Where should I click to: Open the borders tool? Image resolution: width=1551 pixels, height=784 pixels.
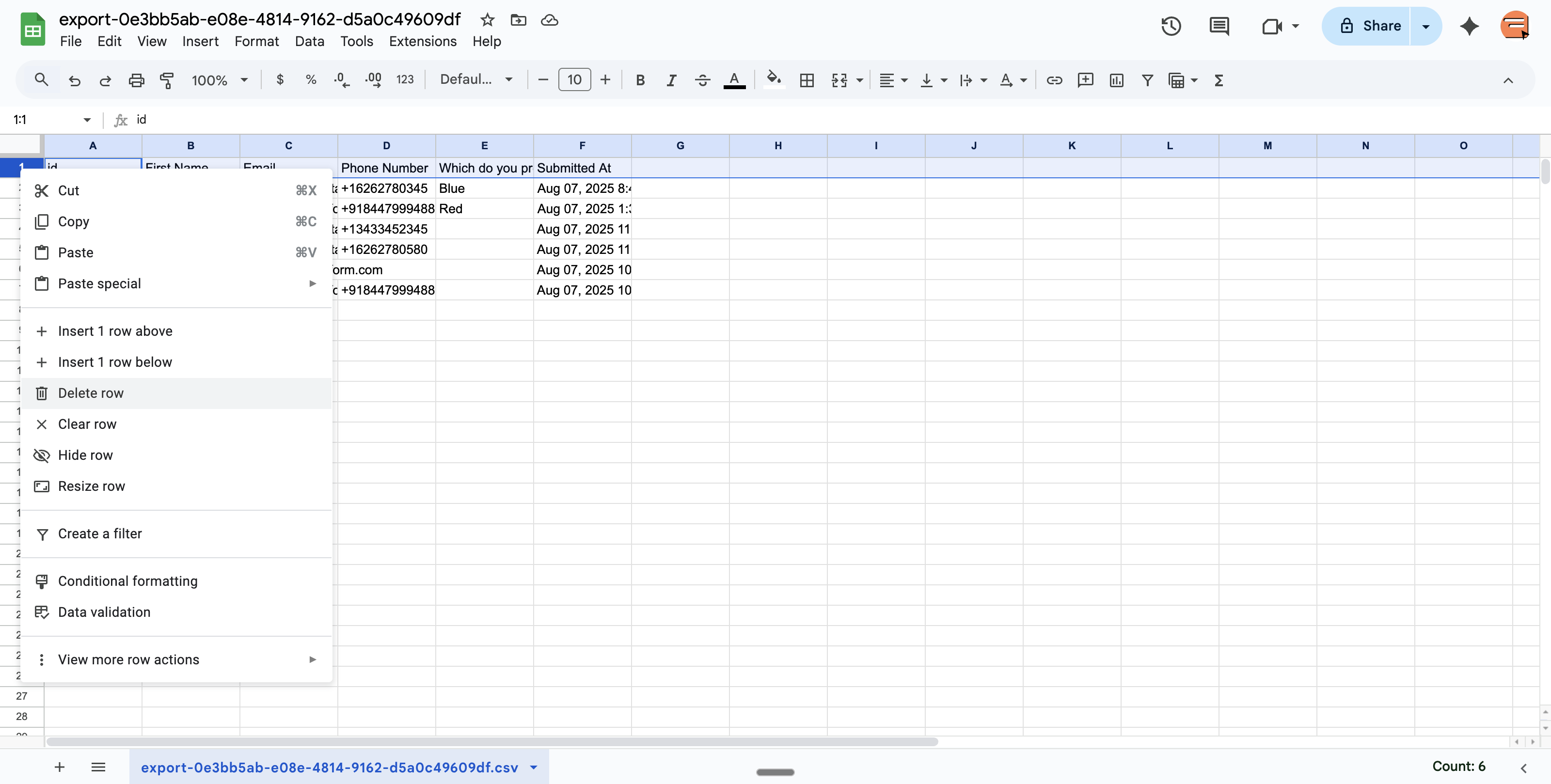tap(807, 80)
